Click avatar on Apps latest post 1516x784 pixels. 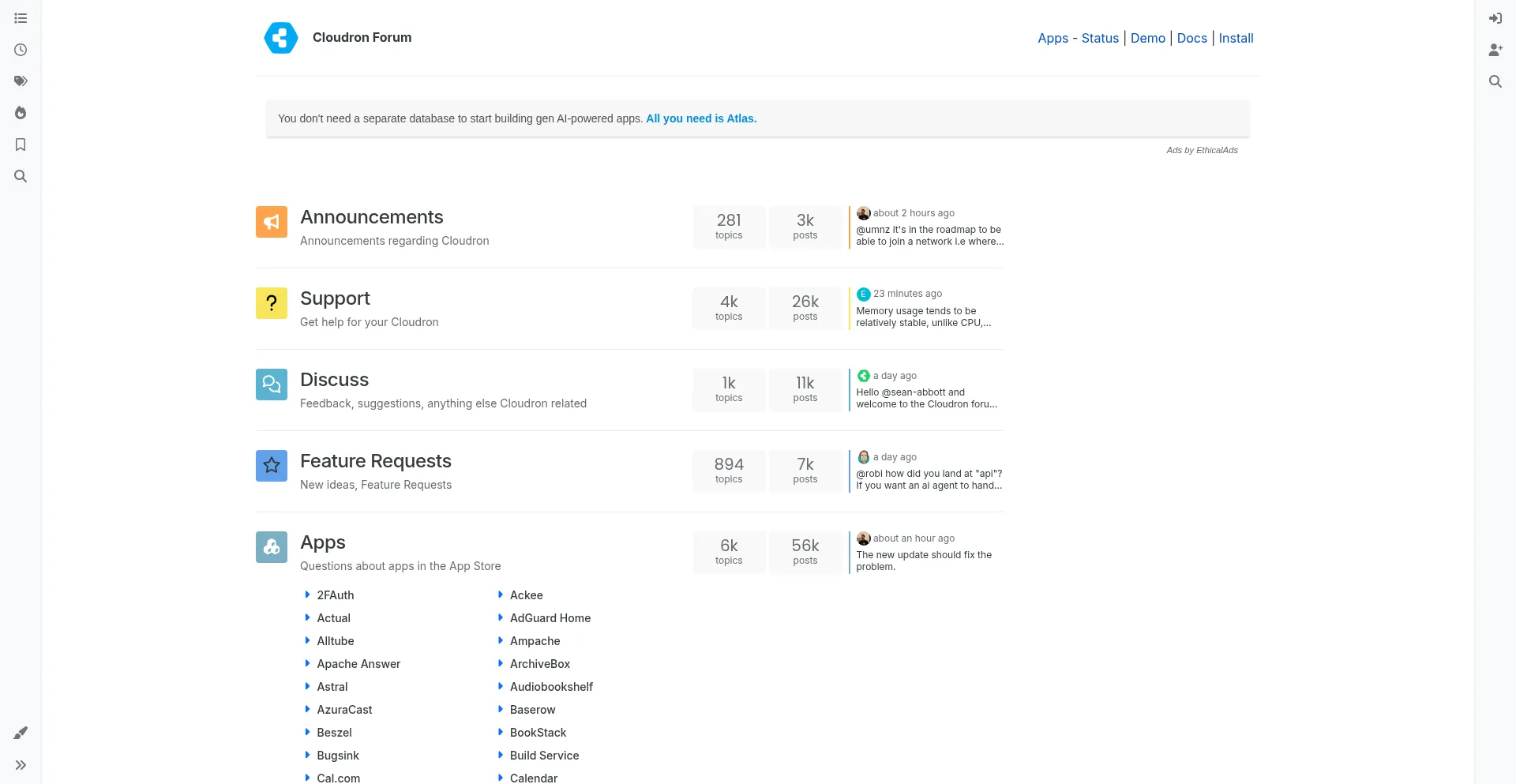[x=864, y=538]
